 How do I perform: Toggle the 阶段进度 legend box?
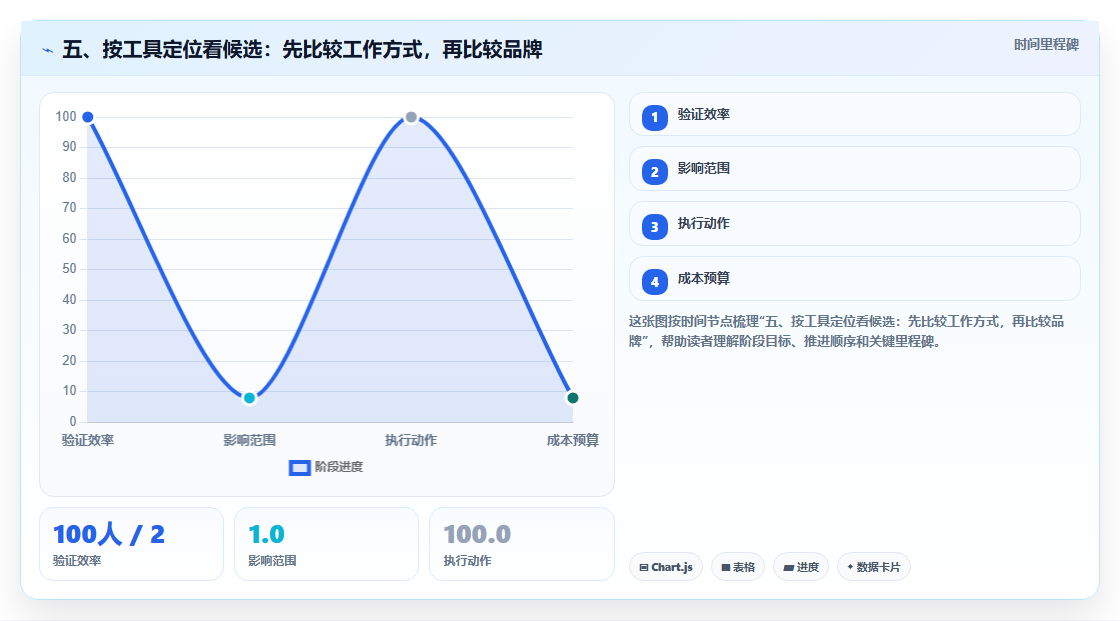coord(299,468)
